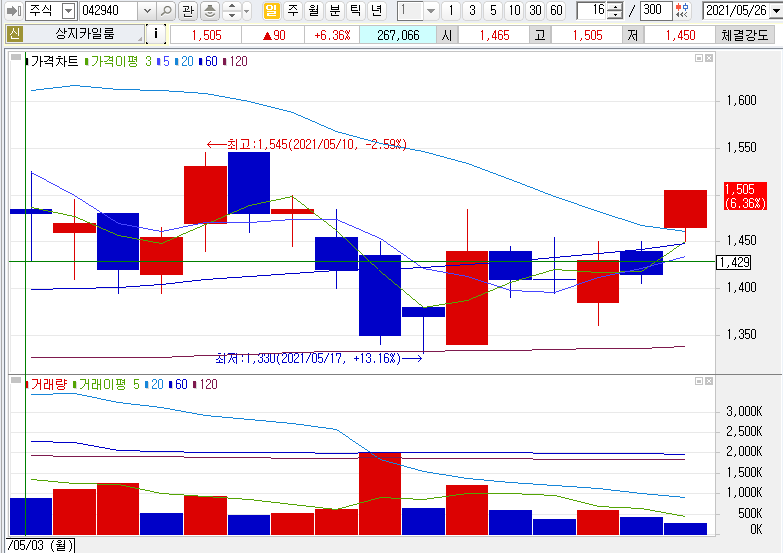The image size is (783, 553).
Task: Switch to 틱 tick chart period
Action: (356, 10)
